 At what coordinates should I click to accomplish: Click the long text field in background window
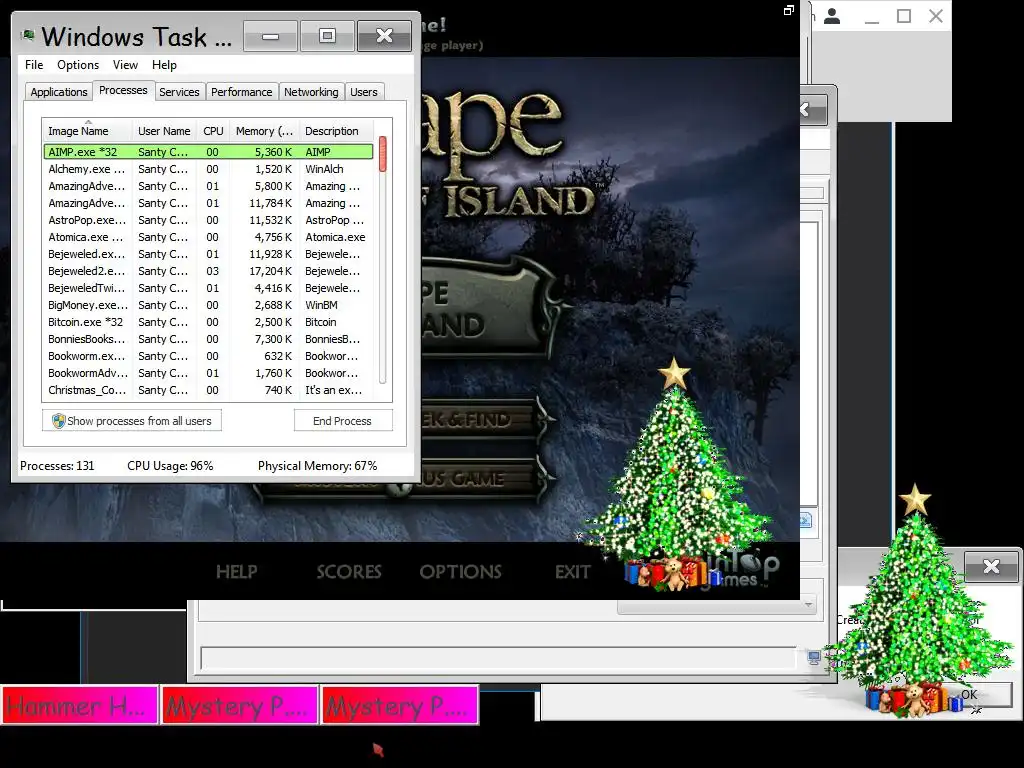(x=498, y=658)
